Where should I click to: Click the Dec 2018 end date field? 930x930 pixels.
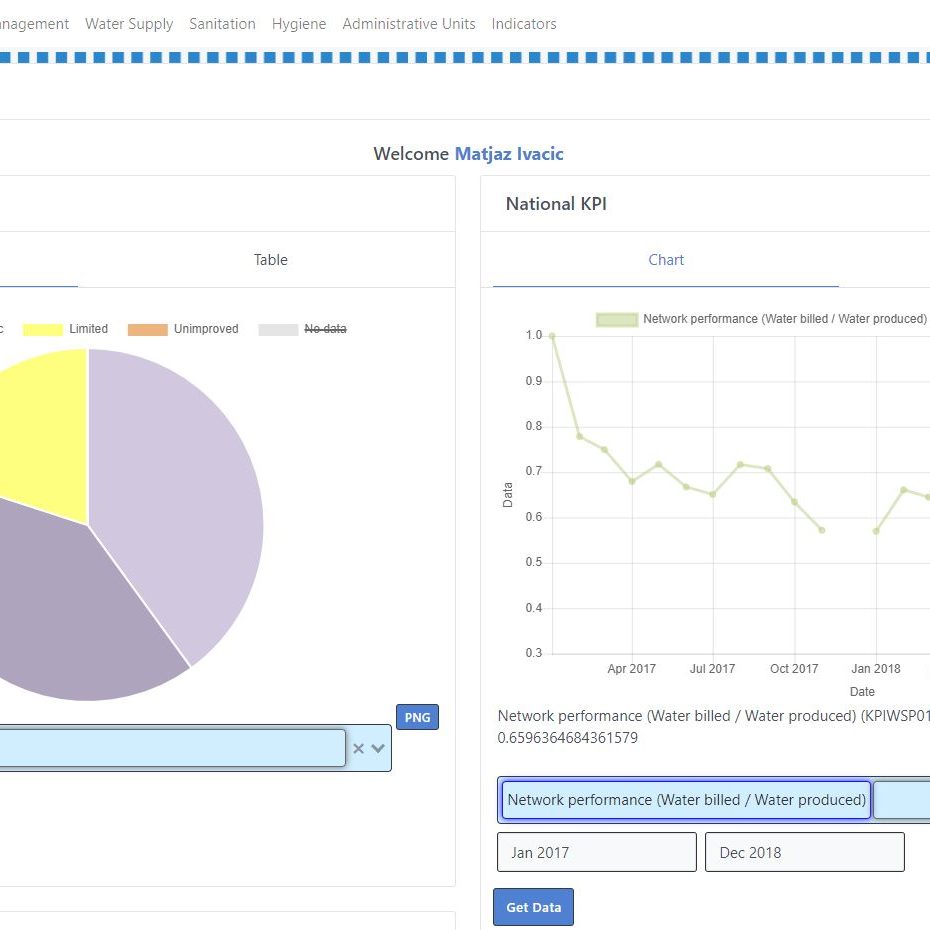[804, 852]
